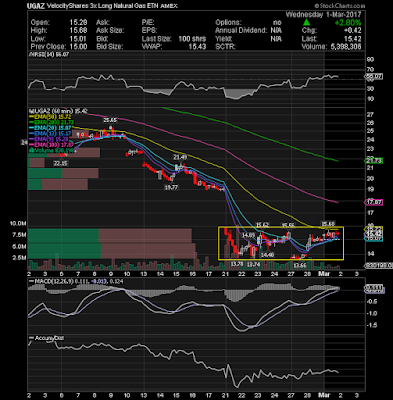This screenshot has height=400, width=393.
Task: Click the UGAZ ticker symbol in the header
Action: [x=36, y=6]
